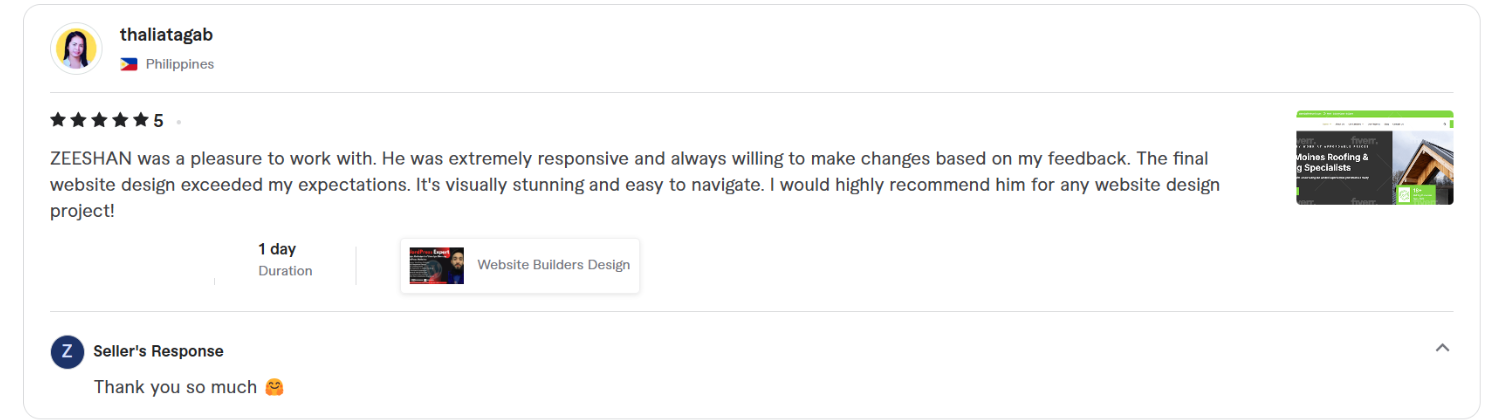Open thaliatagab's profile avatar picture
The height and width of the screenshot is (420, 1500).
click(76, 48)
